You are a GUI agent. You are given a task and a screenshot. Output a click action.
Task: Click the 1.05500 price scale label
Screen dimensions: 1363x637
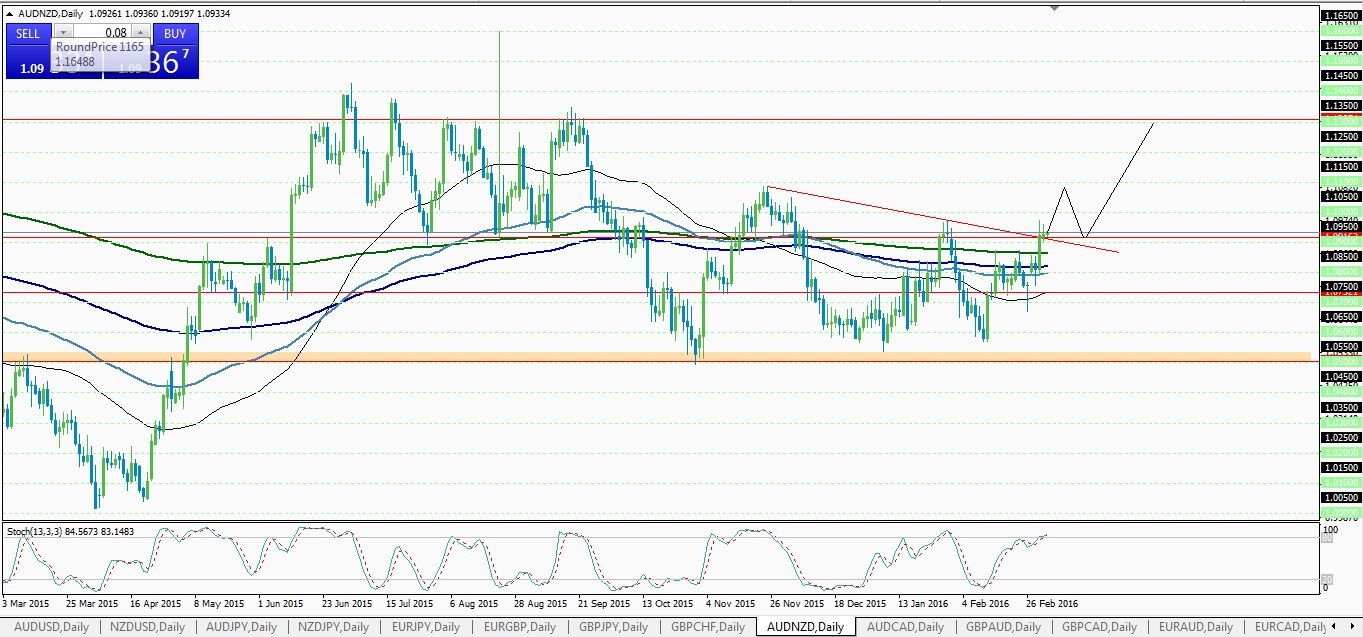(1340, 346)
